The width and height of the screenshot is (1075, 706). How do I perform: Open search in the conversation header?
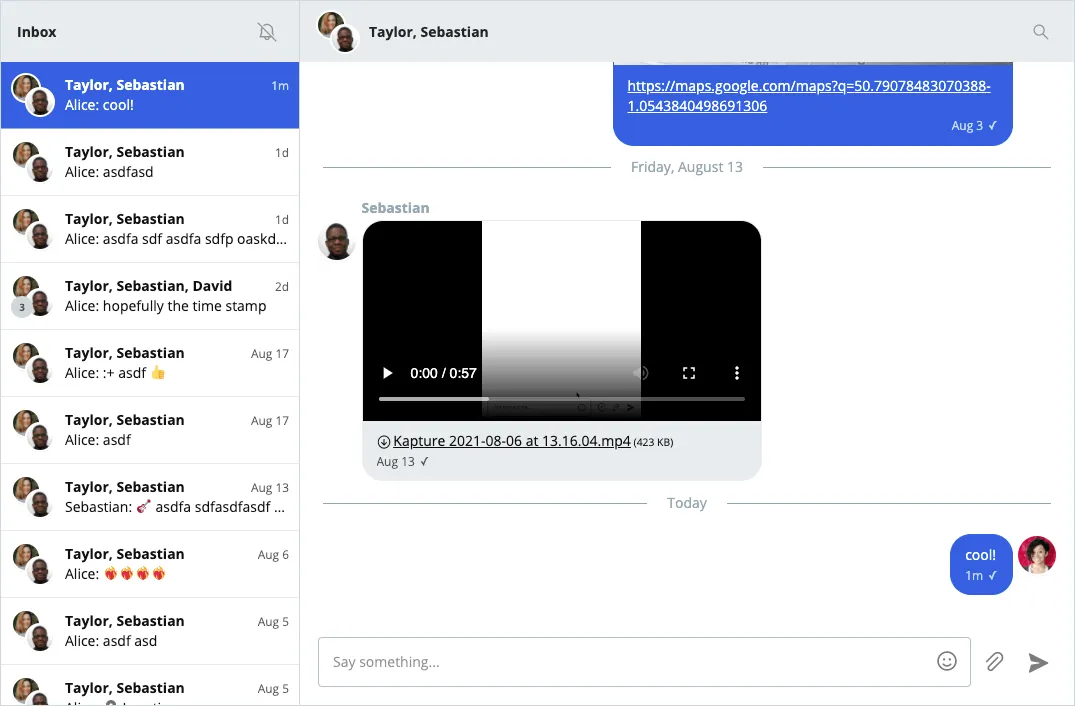1040,31
